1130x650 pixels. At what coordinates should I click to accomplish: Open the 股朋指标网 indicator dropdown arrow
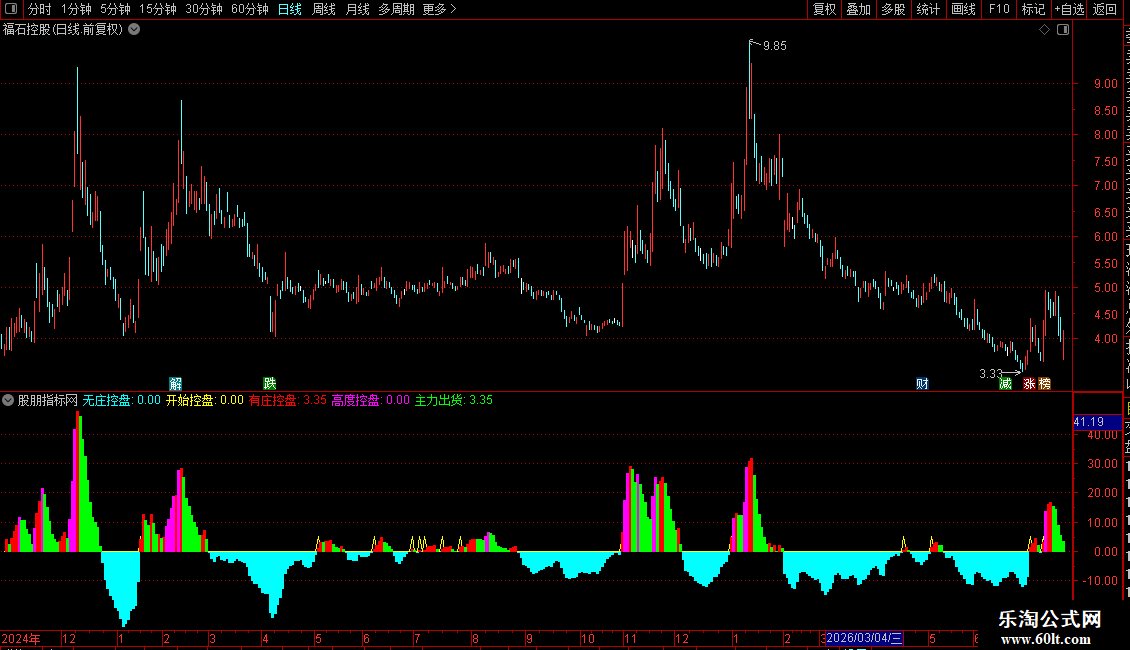[8, 400]
